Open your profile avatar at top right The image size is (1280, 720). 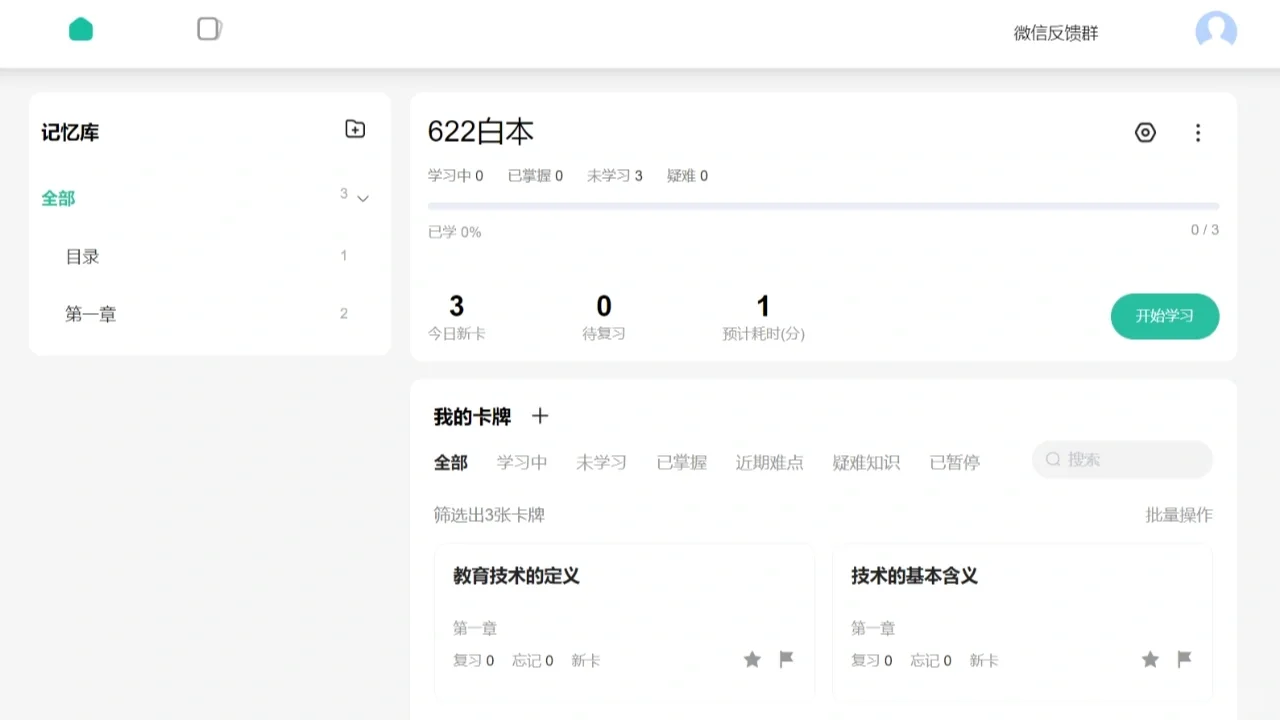[x=1215, y=32]
